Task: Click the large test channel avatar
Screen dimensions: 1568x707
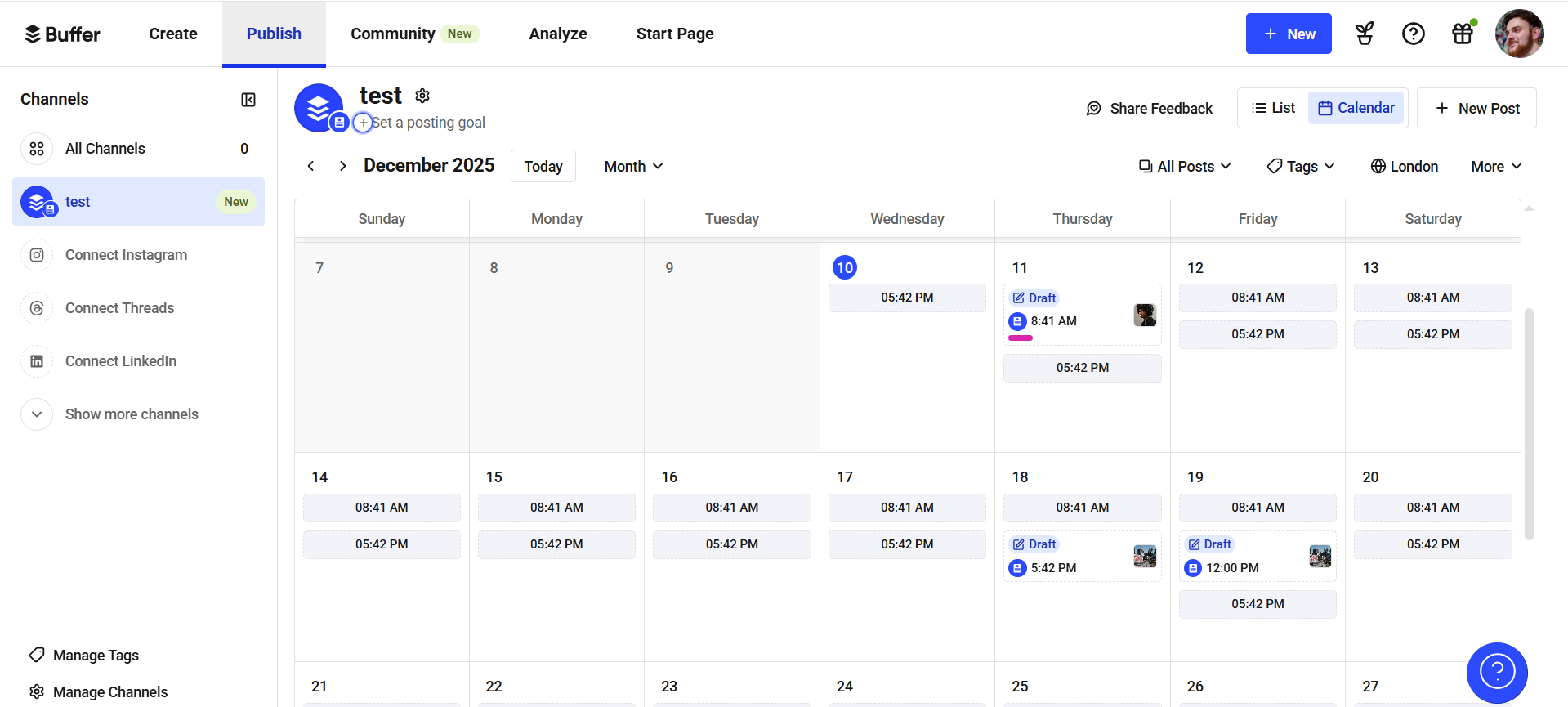Action: pyautogui.click(x=319, y=108)
